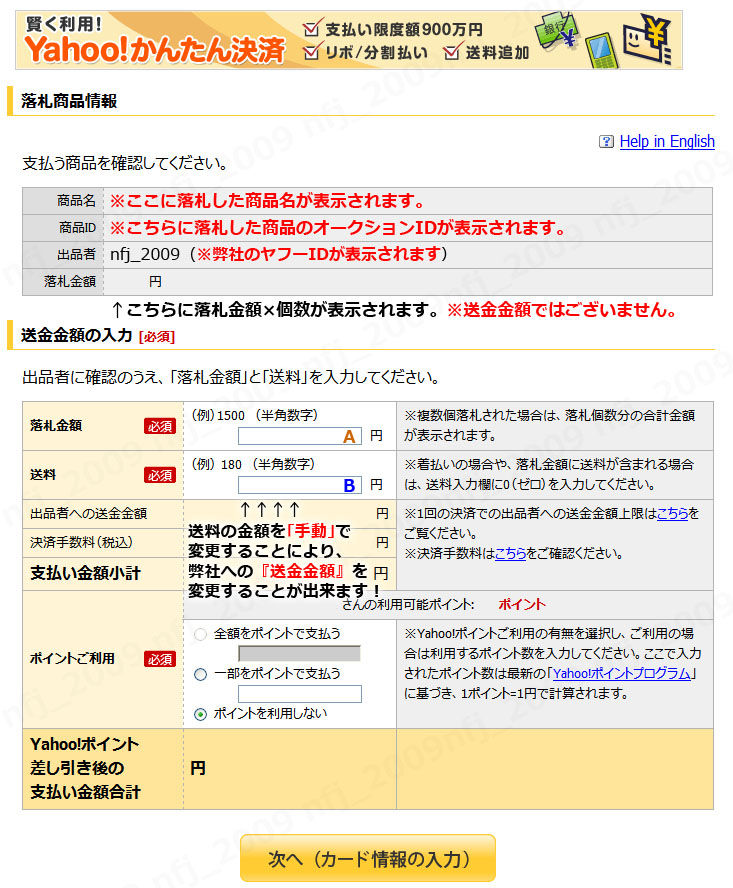Click the 商品ID row label
This screenshot has width=733, height=888.
pos(77,228)
